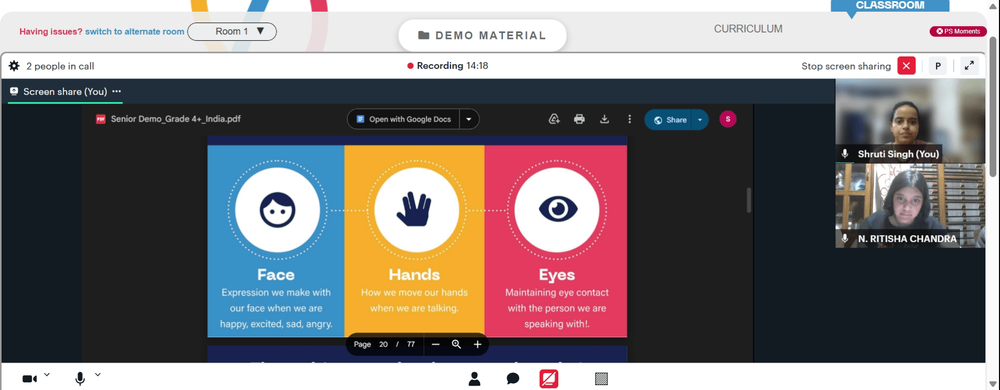Click the download icon in PDF toolbar
The width and height of the screenshot is (1000, 390).
604,119
